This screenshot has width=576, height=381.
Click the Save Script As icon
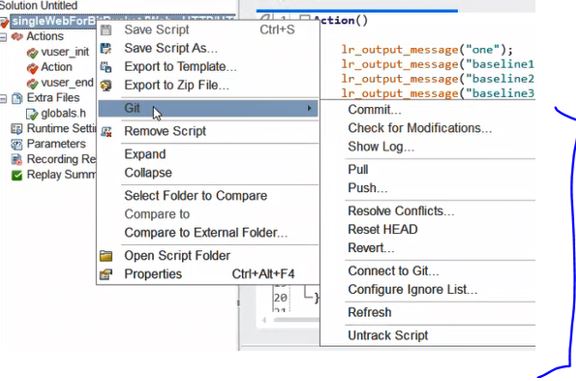pyautogui.click(x=106, y=48)
